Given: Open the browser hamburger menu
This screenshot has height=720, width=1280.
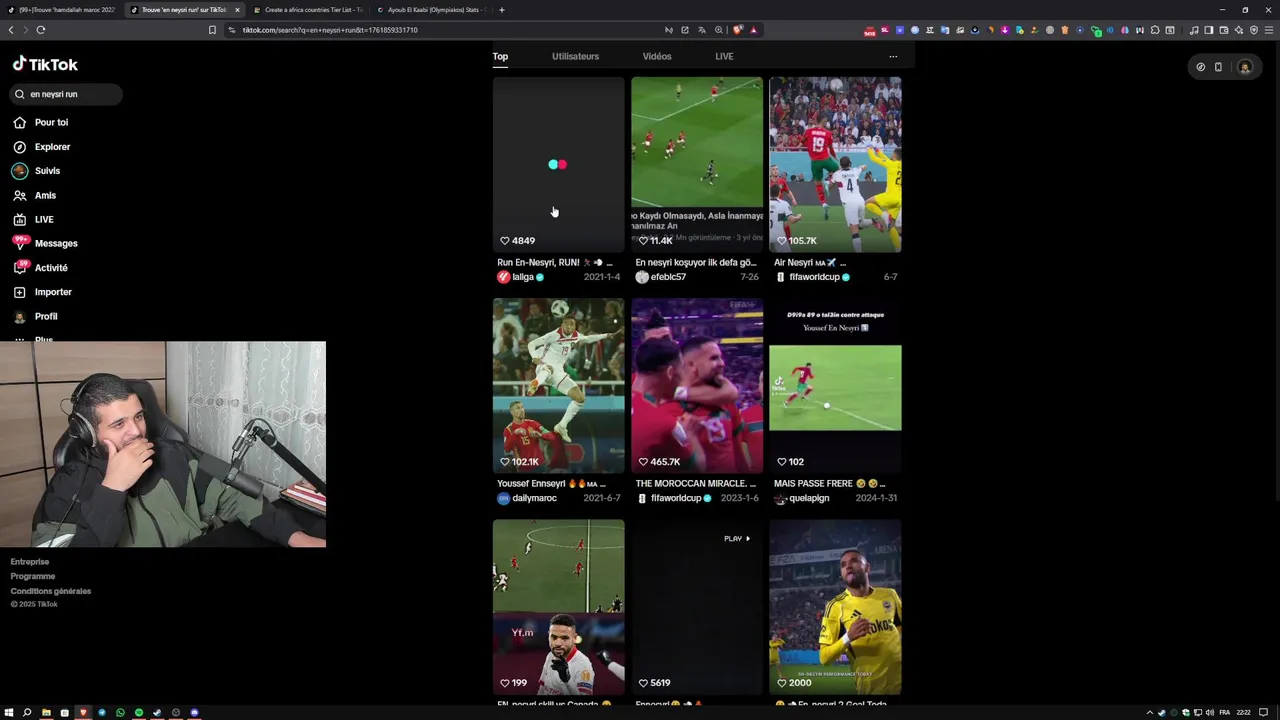Looking at the screenshot, I should pyautogui.click(x=1269, y=30).
